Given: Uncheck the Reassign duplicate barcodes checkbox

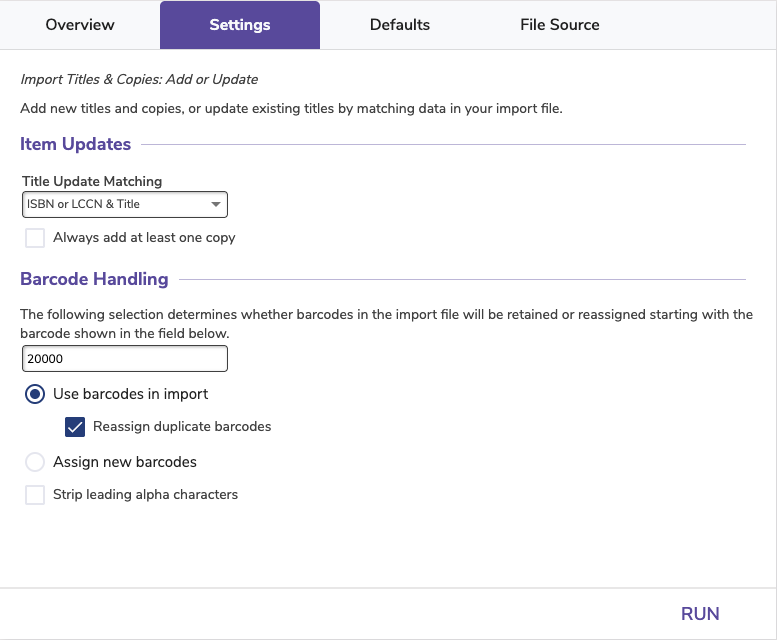Looking at the screenshot, I should point(75,427).
